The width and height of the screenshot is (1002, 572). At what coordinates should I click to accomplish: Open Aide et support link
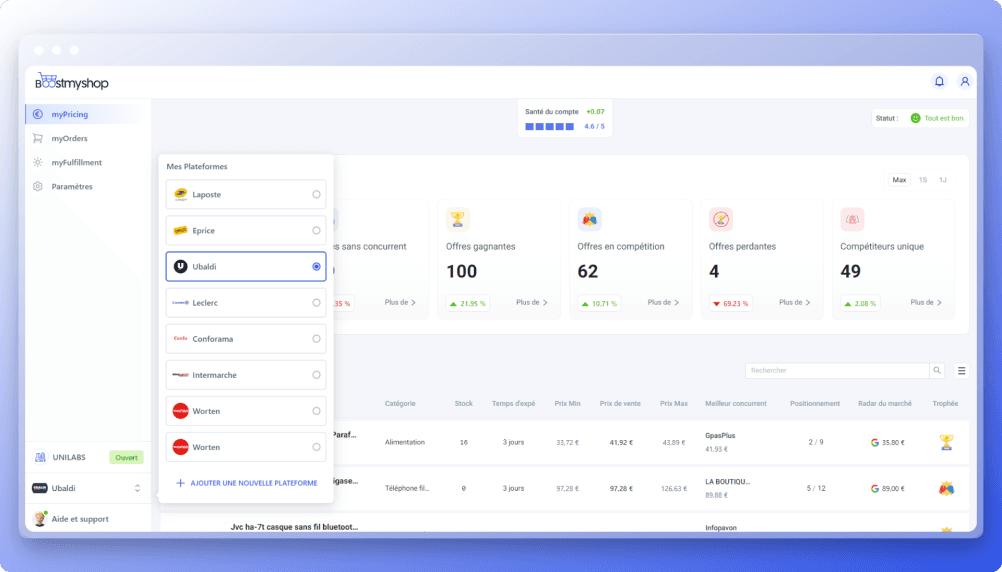80,519
